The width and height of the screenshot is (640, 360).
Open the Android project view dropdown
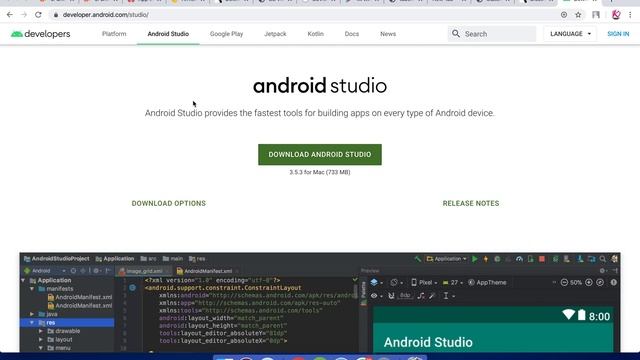coord(45,271)
